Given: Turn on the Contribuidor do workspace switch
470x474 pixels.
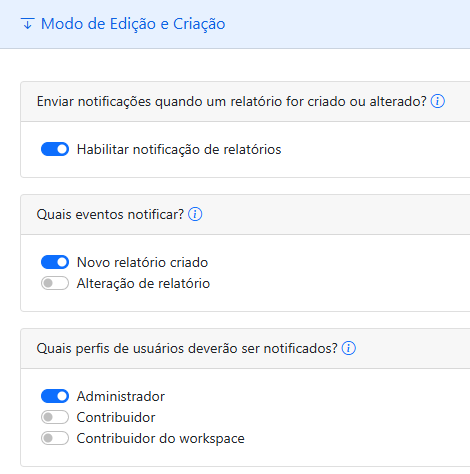Looking at the screenshot, I should [55, 438].
